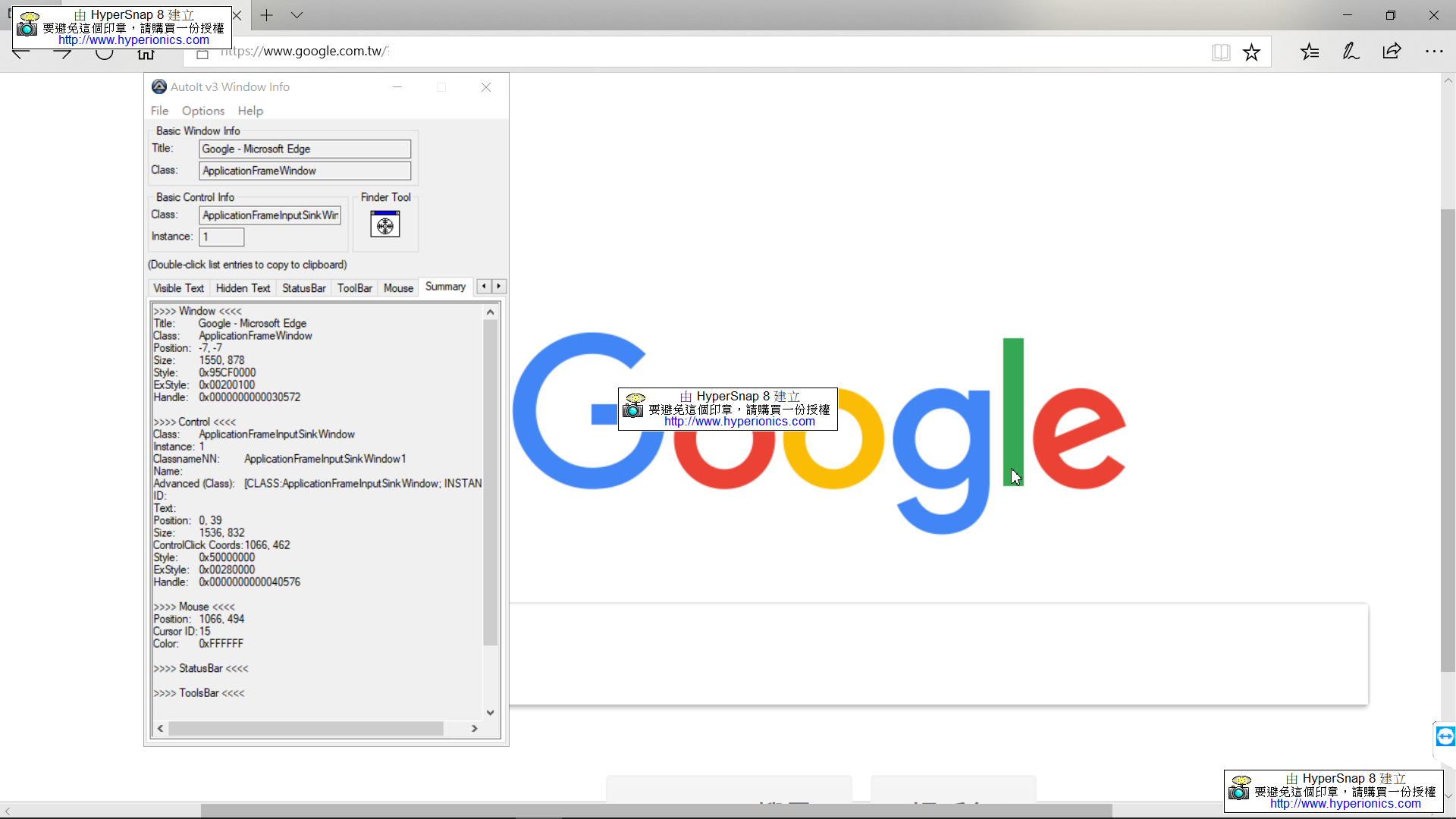The width and height of the screenshot is (1456, 819).
Task: Open the Help menu in AutoIt
Action: [250, 111]
